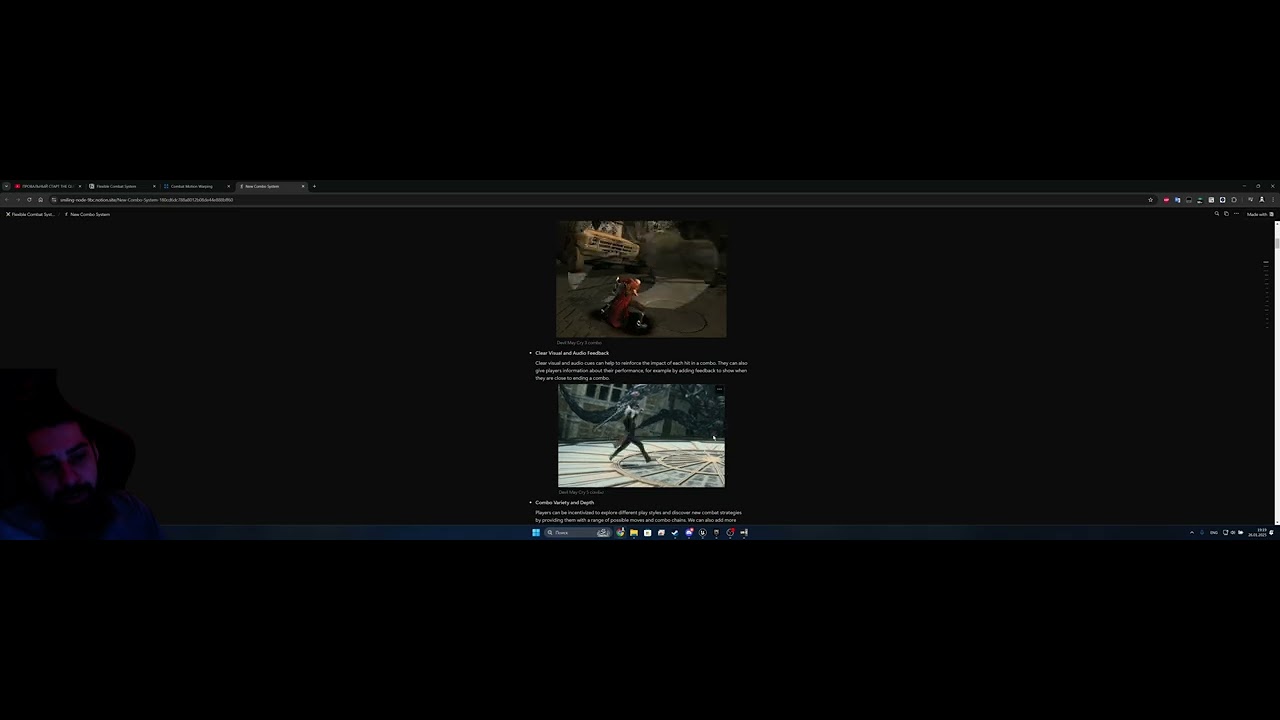The image size is (1280, 720).
Task: Click Flexible Combat System breadcrumb link
Action: (x=30, y=214)
